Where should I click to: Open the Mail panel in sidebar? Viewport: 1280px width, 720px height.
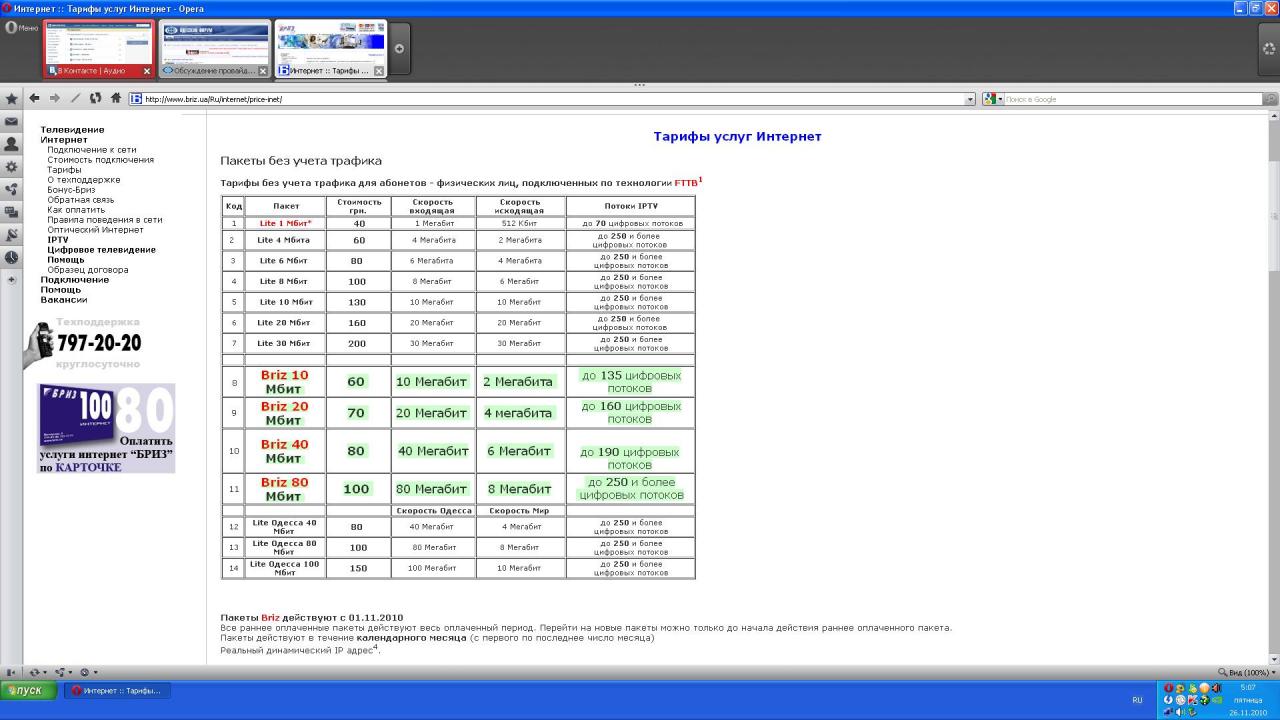pos(11,122)
